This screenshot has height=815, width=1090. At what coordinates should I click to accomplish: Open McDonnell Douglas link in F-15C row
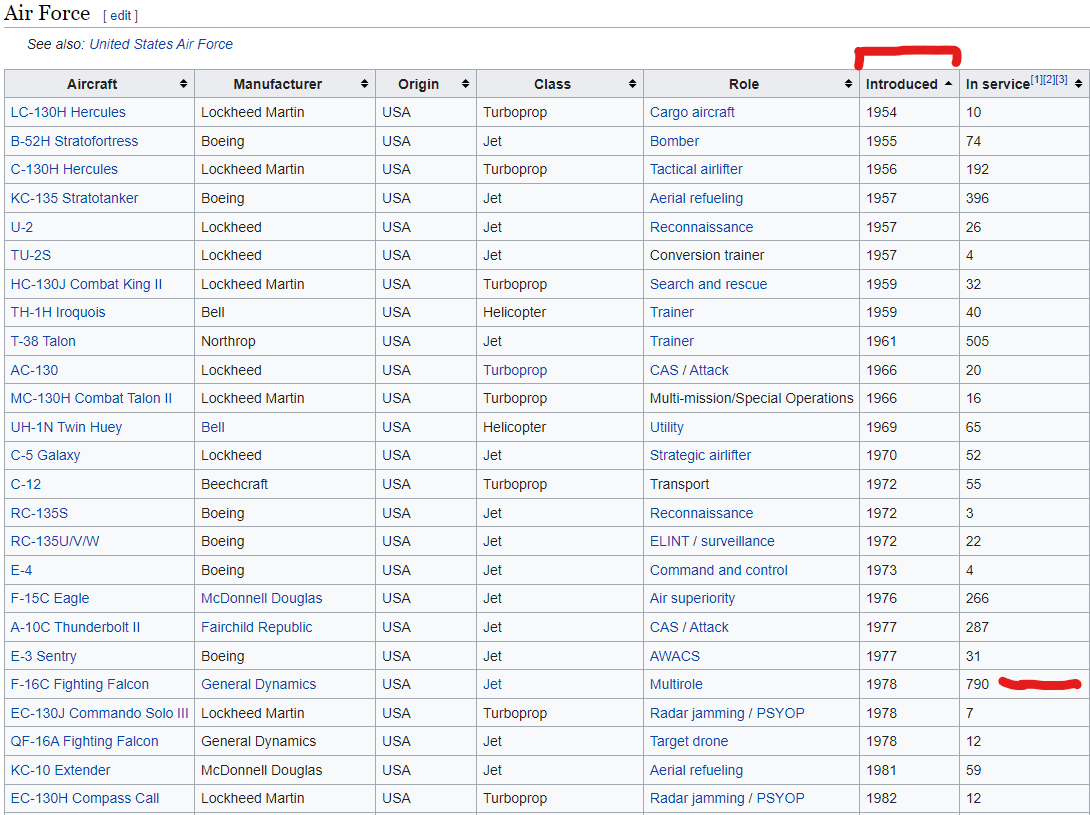point(261,598)
